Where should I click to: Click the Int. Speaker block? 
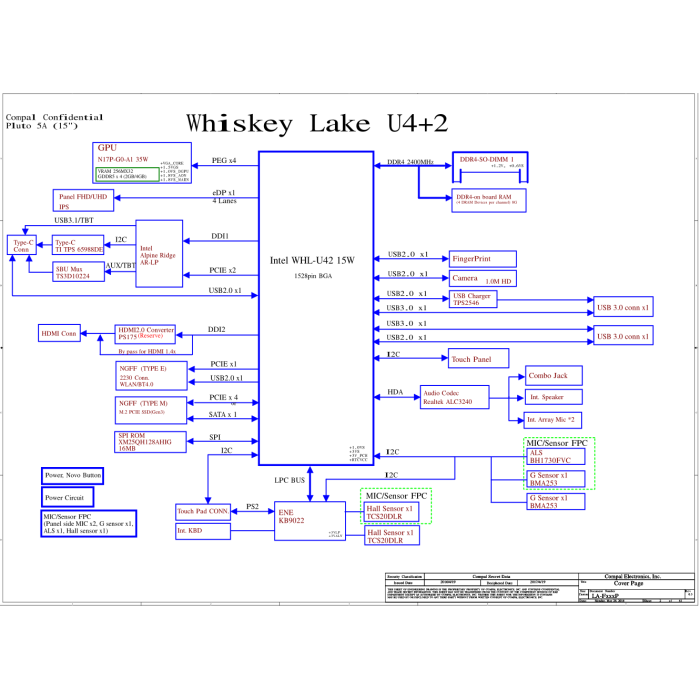553,397
